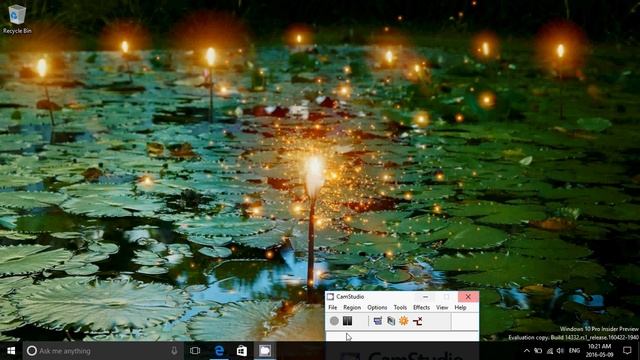640x360 pixels.
Task: Click the Pause button in CamStudio toolbar
Action: tap(347, 321)
